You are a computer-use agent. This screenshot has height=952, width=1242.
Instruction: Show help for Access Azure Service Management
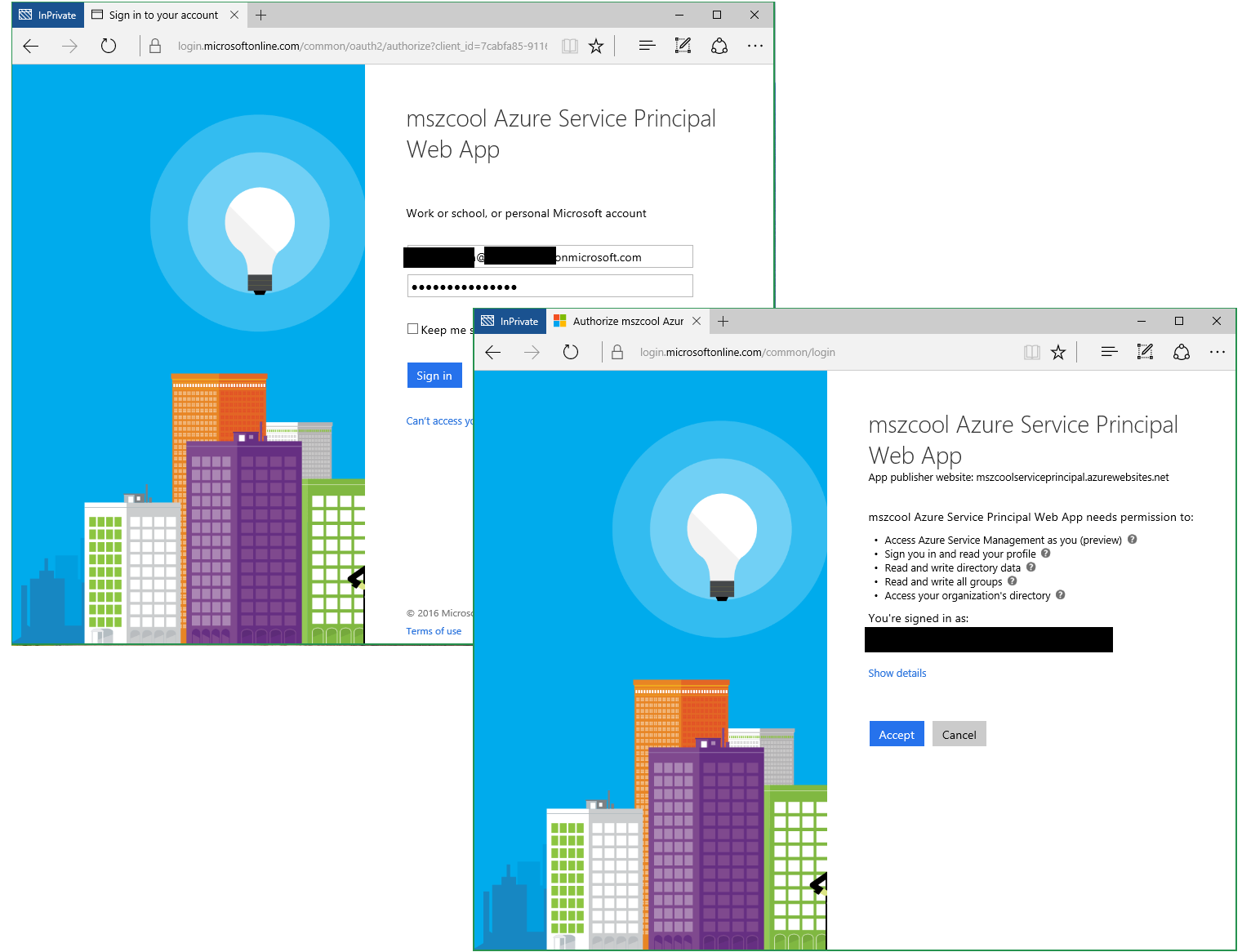click(1133, 540)
